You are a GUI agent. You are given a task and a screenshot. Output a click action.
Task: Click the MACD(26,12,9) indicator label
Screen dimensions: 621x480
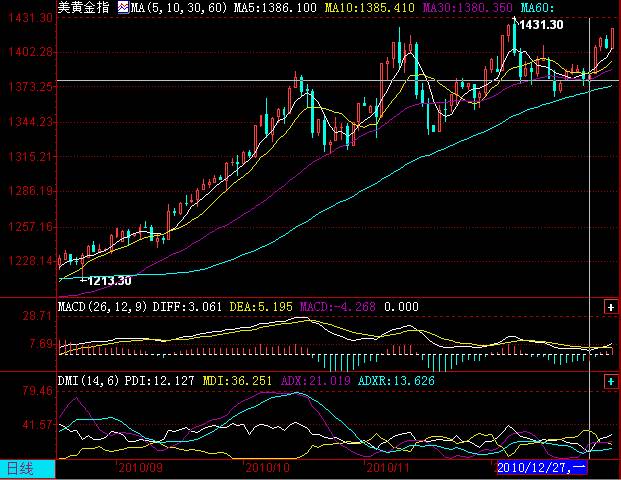pos(102,307)
